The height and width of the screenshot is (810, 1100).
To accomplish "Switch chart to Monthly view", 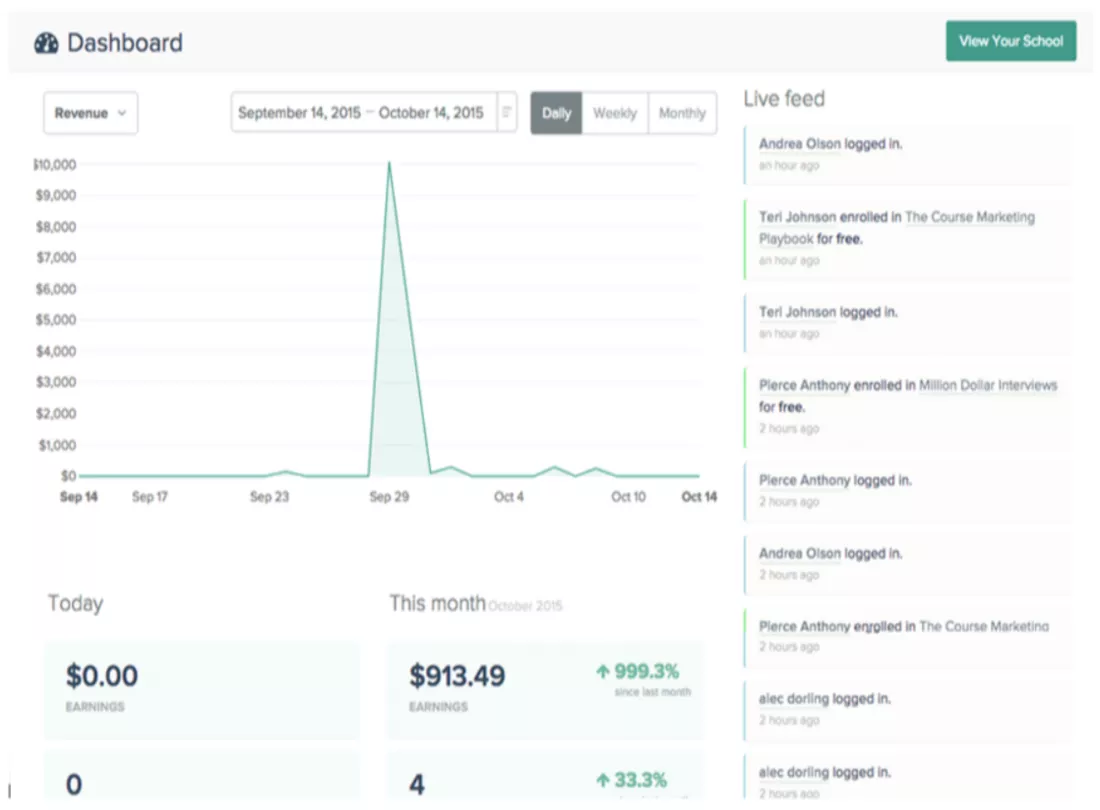I will tap(683, 113).
